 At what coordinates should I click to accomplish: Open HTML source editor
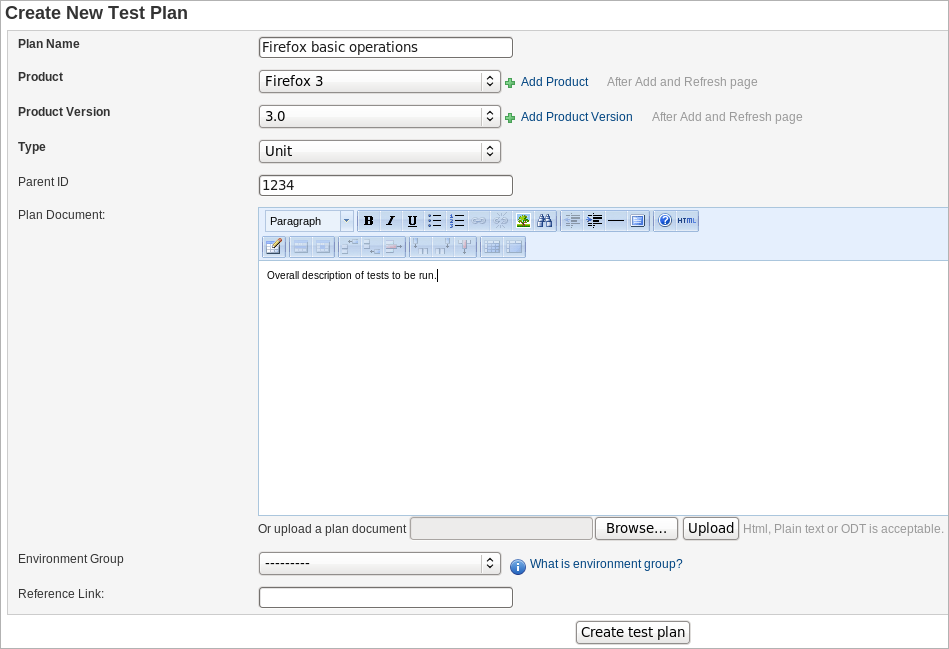coord(687,221)
